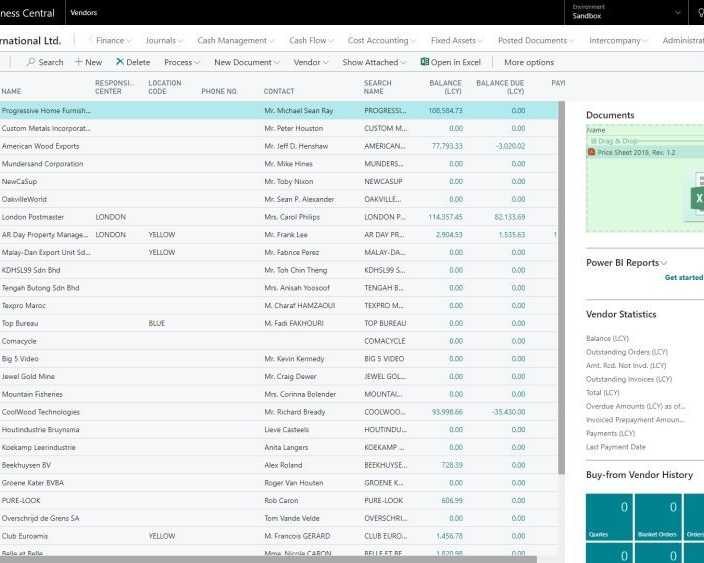Select London Postmaster vendor row name
Screen dimensions: 704x563
(x=33, y=217)
